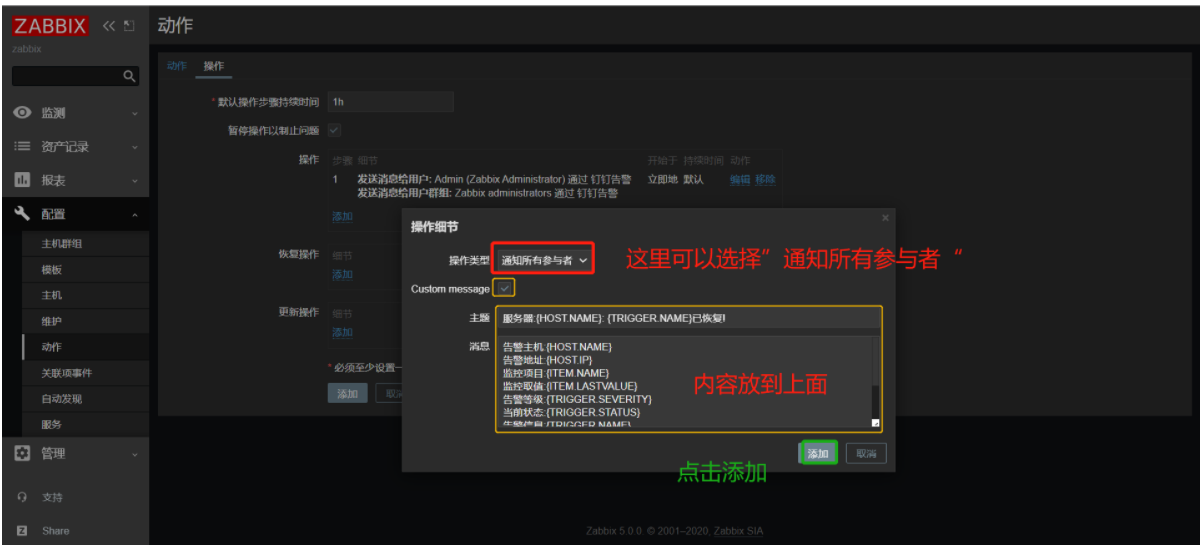Screen dimensions: 1203x553
Task: Expand the 报表 menu chevron
Action: [x=134, y=181]
